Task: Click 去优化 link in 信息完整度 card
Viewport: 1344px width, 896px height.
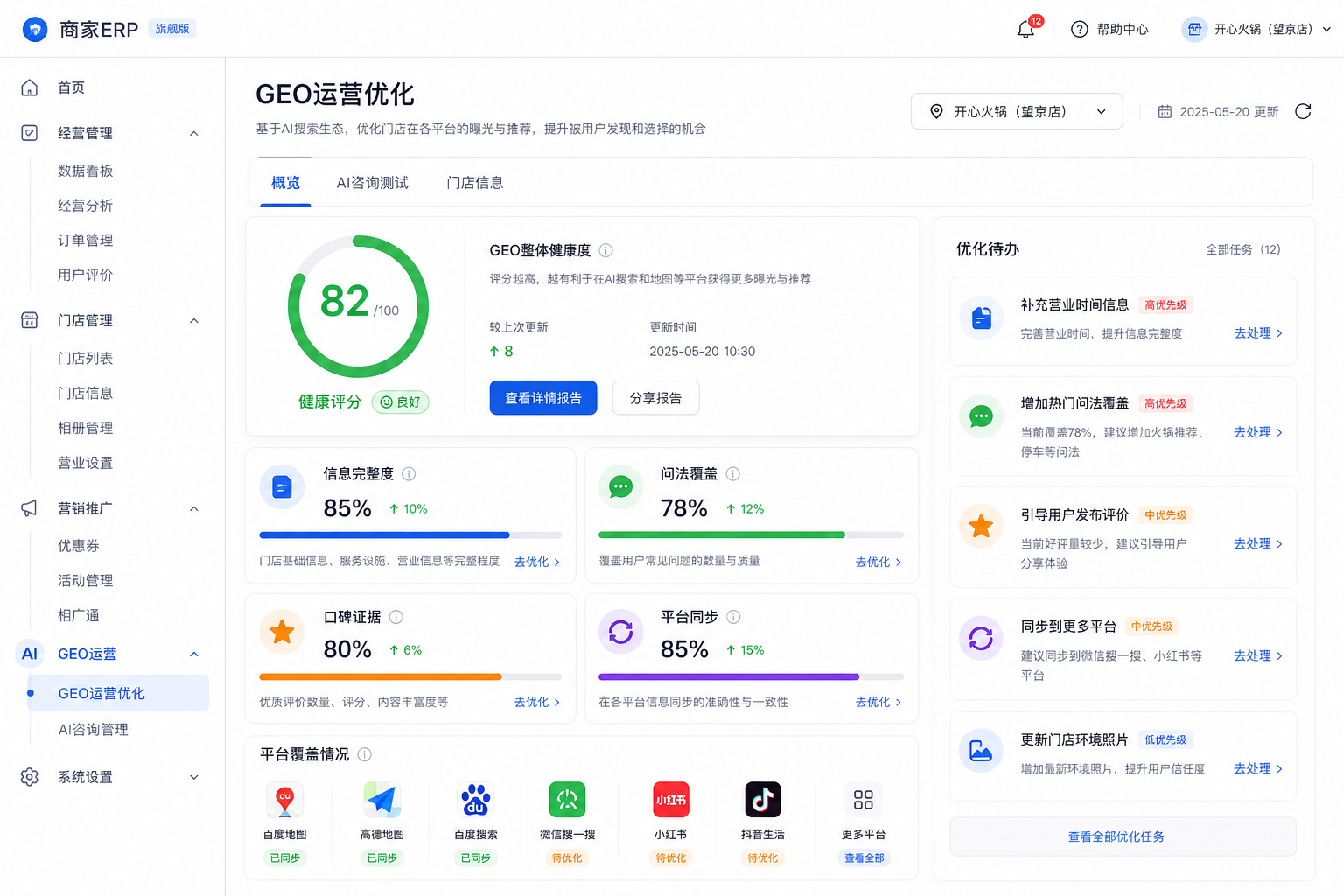Action: (x=537, y=562)
